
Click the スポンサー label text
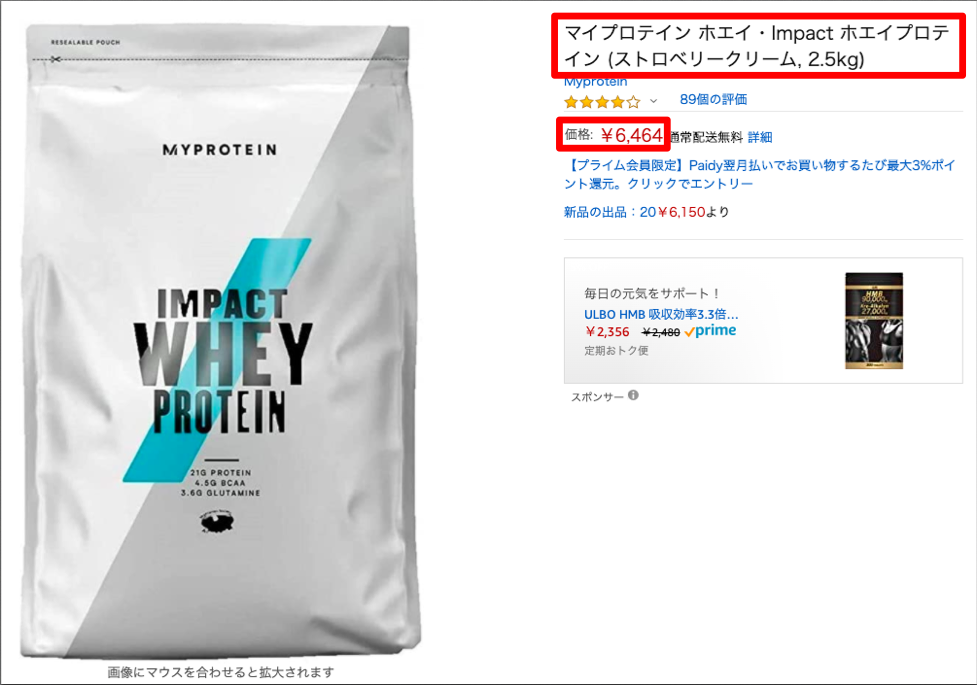click(x=597, y=396)
